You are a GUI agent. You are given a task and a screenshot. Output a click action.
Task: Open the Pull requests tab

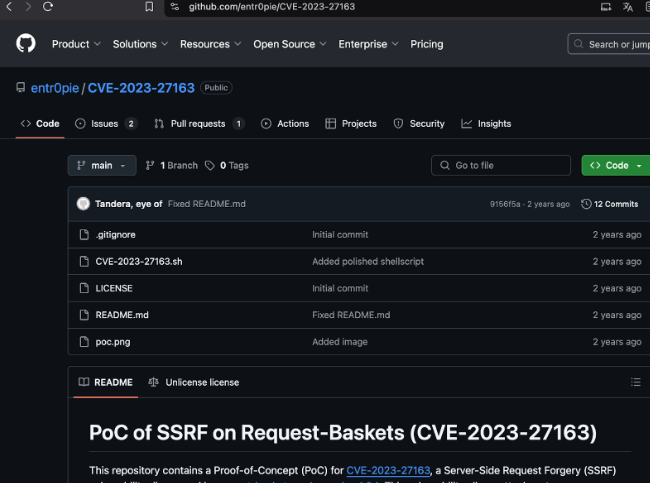(x=199, y=124)
